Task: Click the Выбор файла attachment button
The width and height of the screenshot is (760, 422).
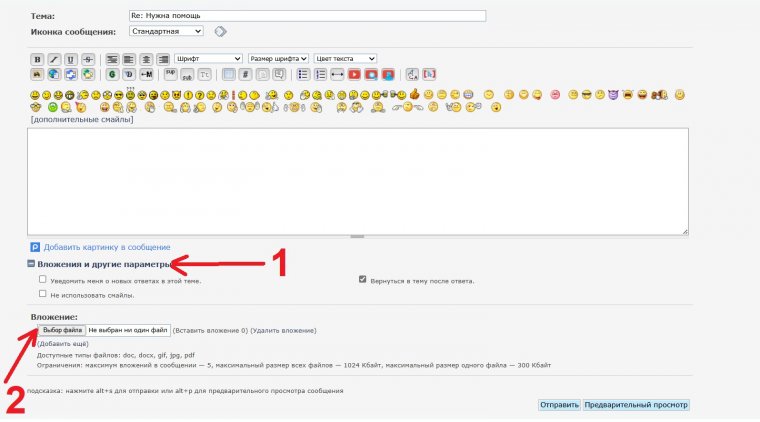Action: (61, 329)
